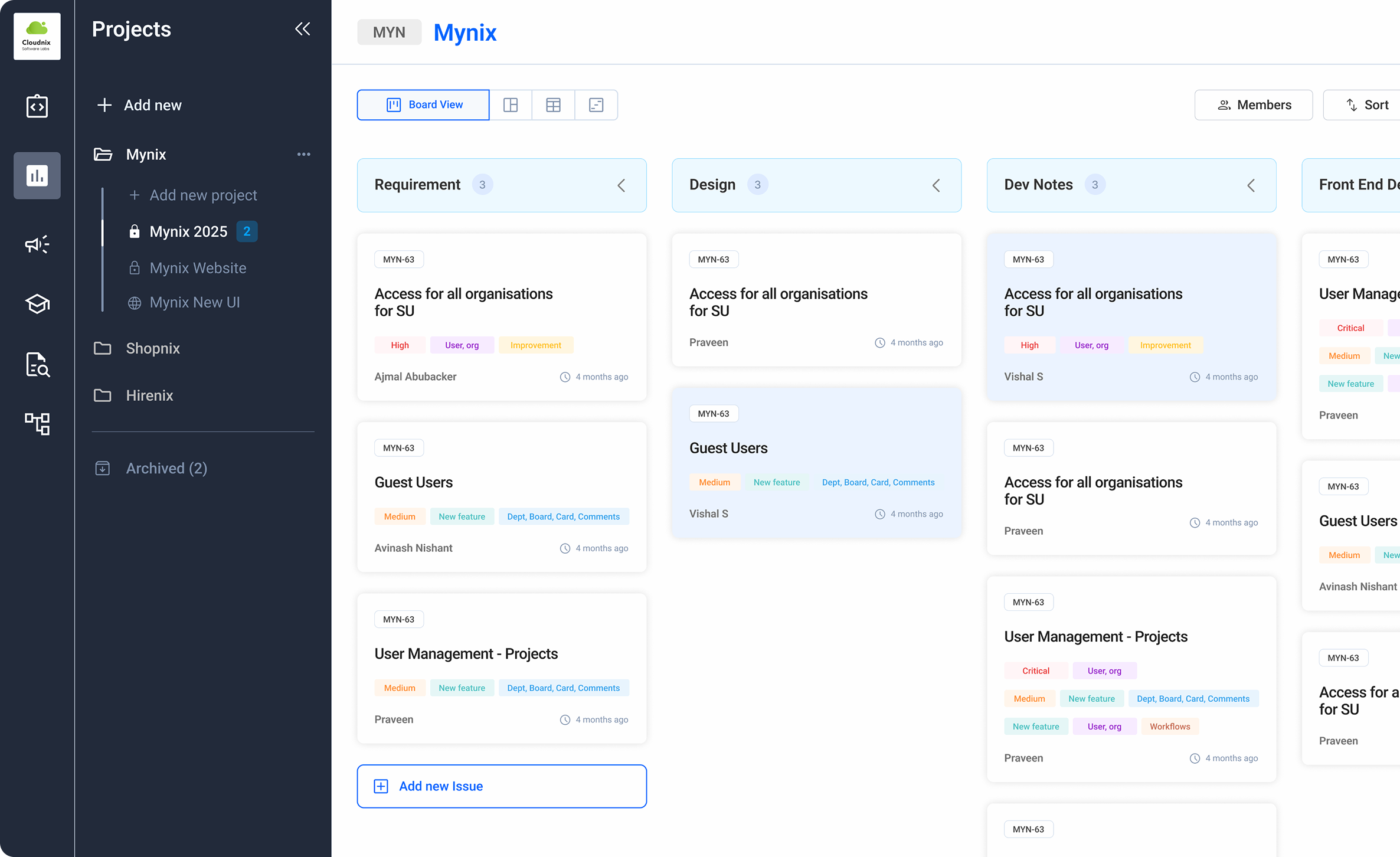Open the code clipboard sidebar icon
Viewport: 1400px width, 857px height.
click(37, 106)
